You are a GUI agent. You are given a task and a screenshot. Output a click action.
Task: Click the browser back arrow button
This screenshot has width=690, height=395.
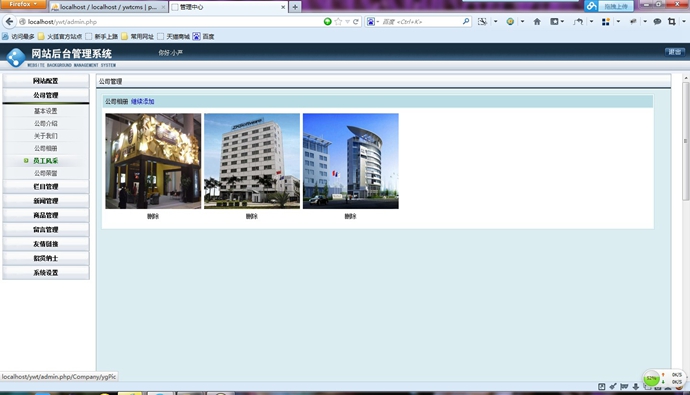click(9, 21)
